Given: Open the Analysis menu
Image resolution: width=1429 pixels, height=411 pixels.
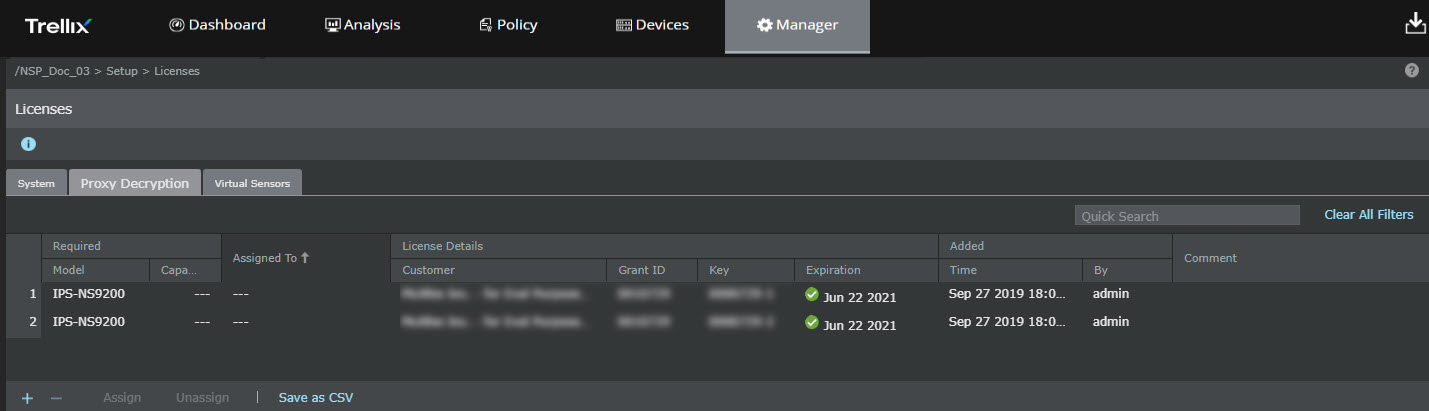Looking at the screenshot, I should tap(363, 25).
